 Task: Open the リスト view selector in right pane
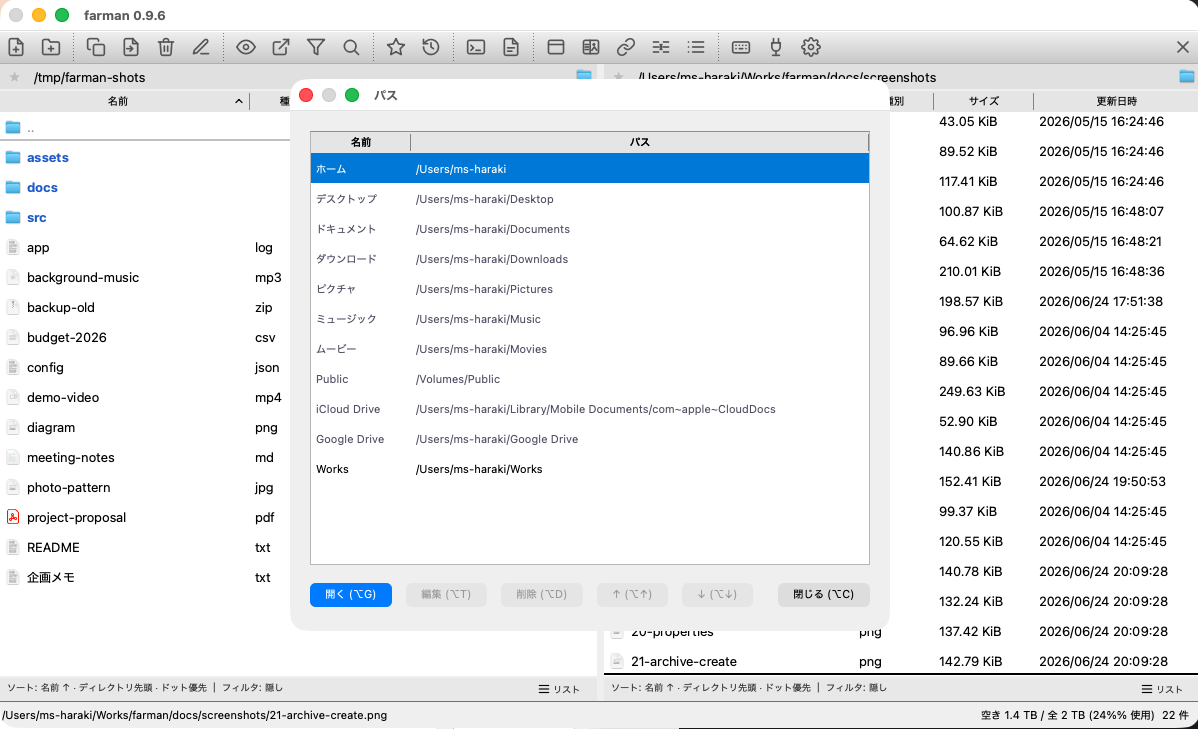1162,689
